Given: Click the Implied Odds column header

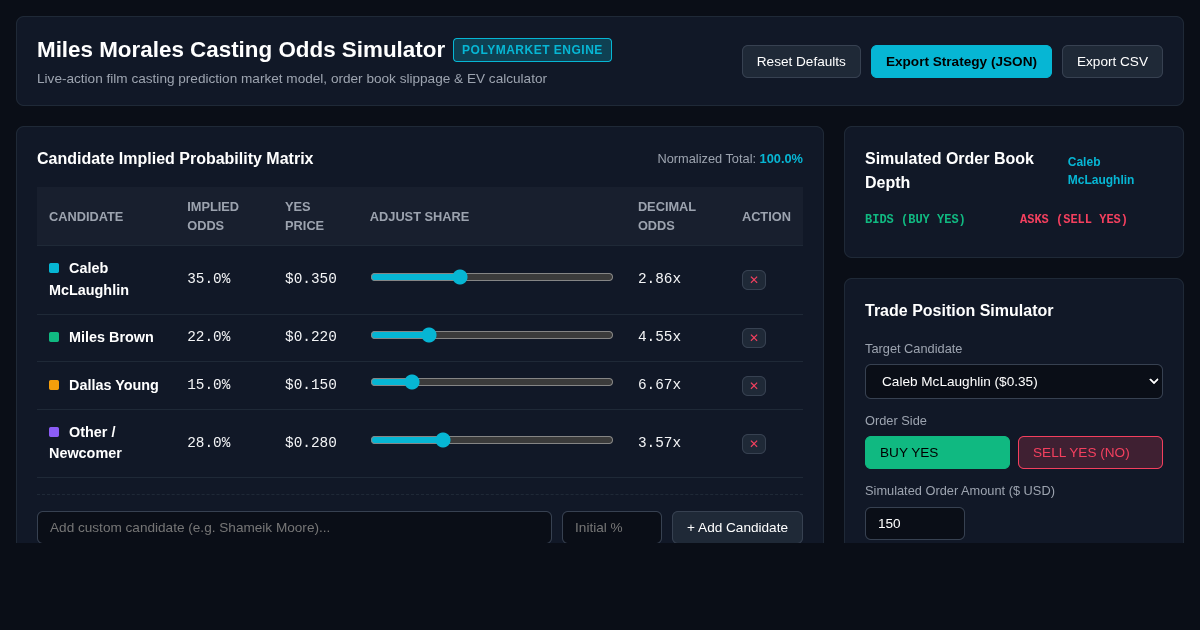Looking at the screenshot, I should point(213,216).
